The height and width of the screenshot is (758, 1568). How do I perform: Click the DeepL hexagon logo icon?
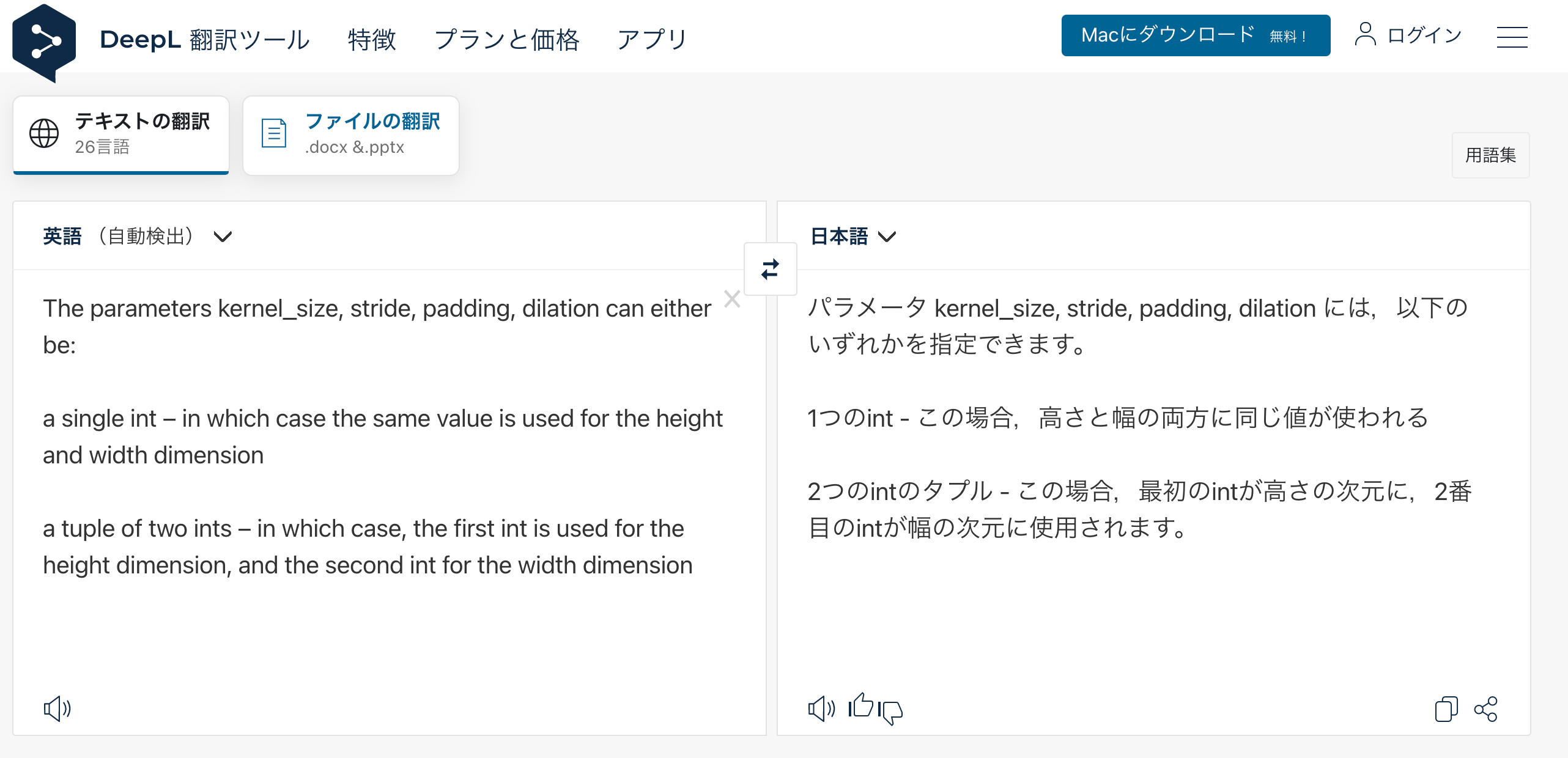pyautogui.click(x=44, y=42)
